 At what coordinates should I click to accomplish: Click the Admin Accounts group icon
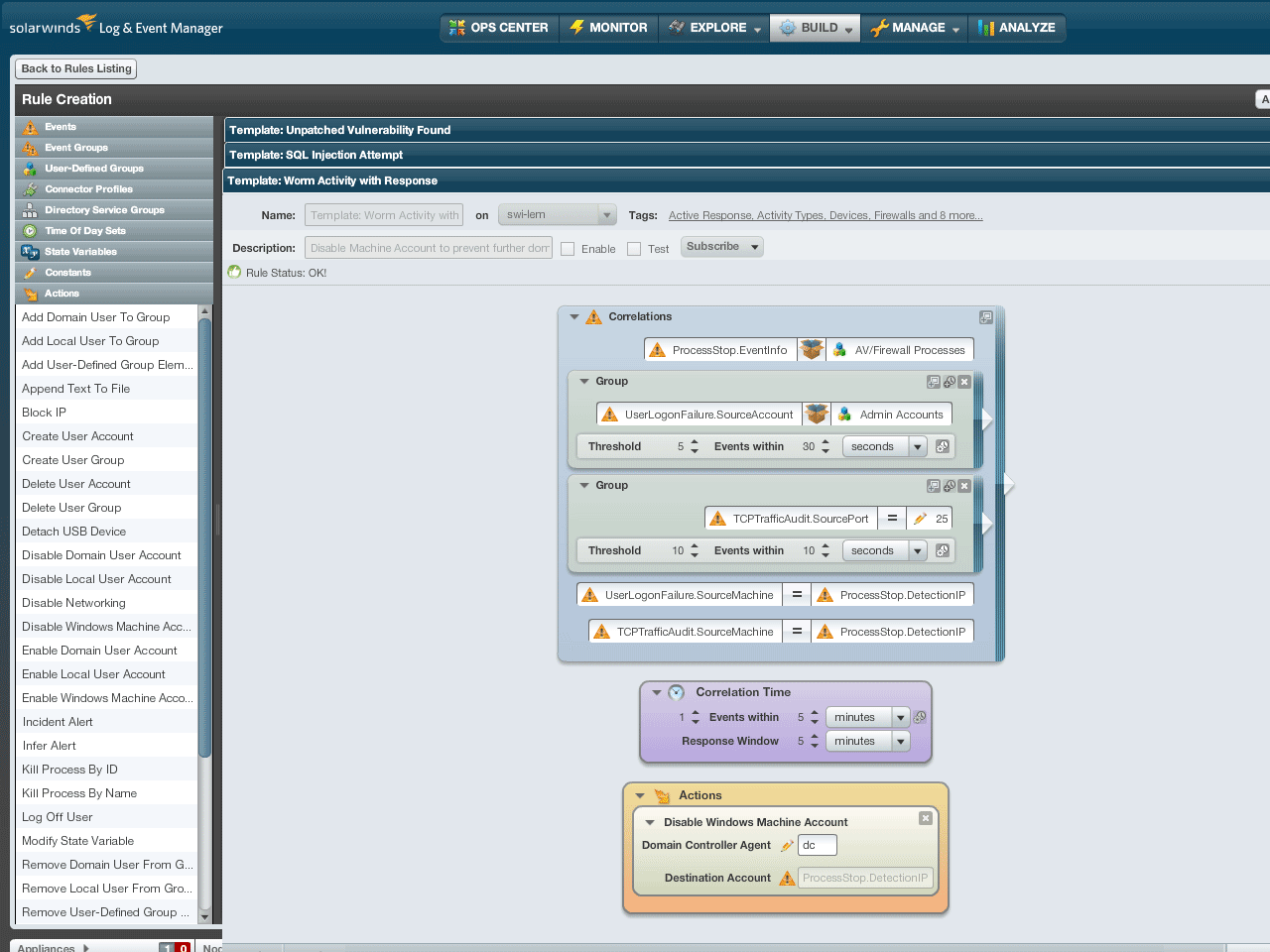[x=844, y=415]
